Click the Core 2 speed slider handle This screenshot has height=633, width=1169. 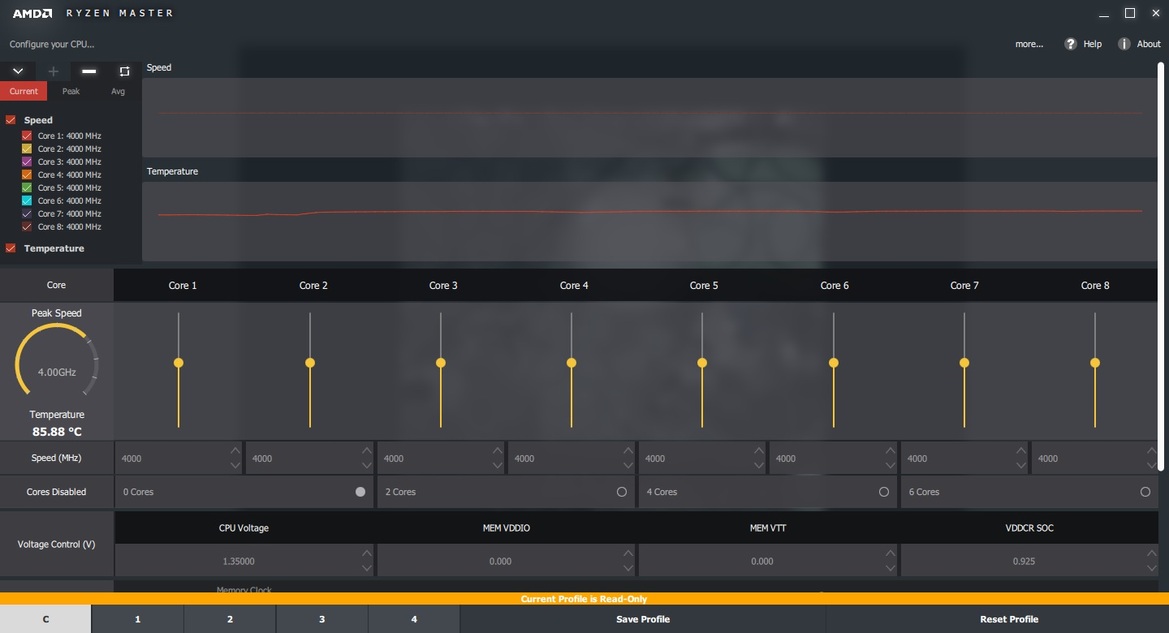(x=310, y=363)
